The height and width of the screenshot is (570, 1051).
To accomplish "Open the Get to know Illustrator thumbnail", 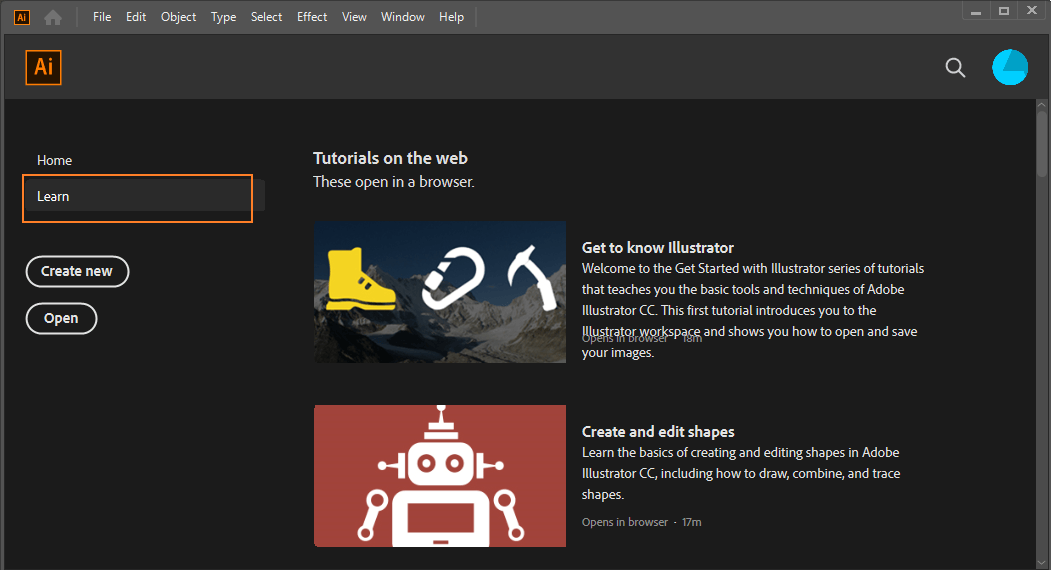I will [439, 292].
